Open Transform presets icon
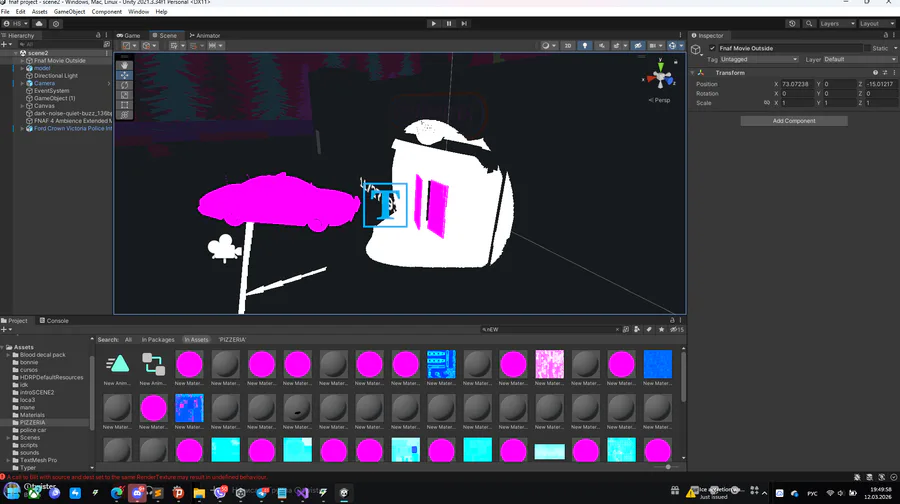 pos(885,73)
